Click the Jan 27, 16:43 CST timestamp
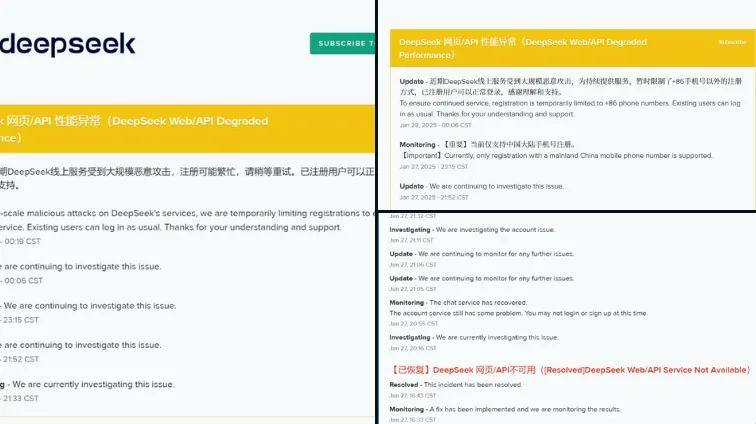 point(411,395)
